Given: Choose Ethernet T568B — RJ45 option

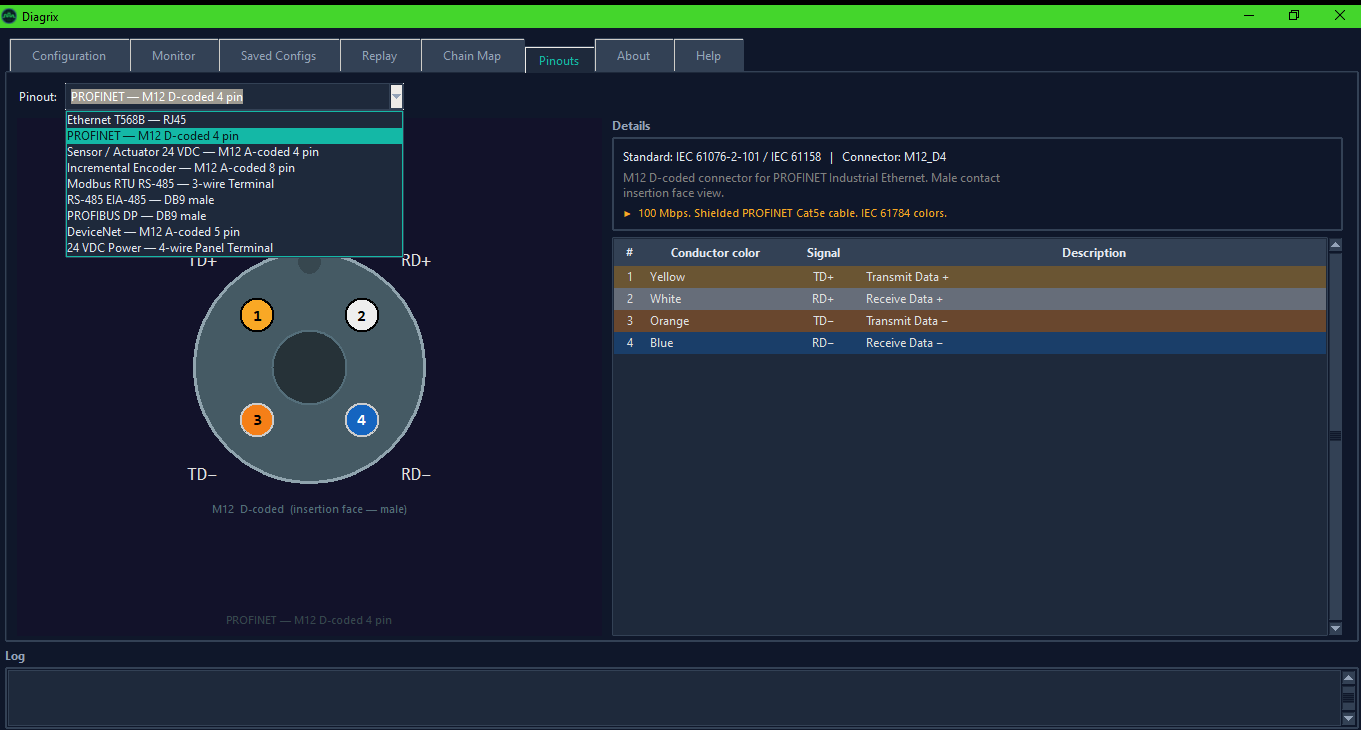Looking at the screenshot, I should click(234, 120).
